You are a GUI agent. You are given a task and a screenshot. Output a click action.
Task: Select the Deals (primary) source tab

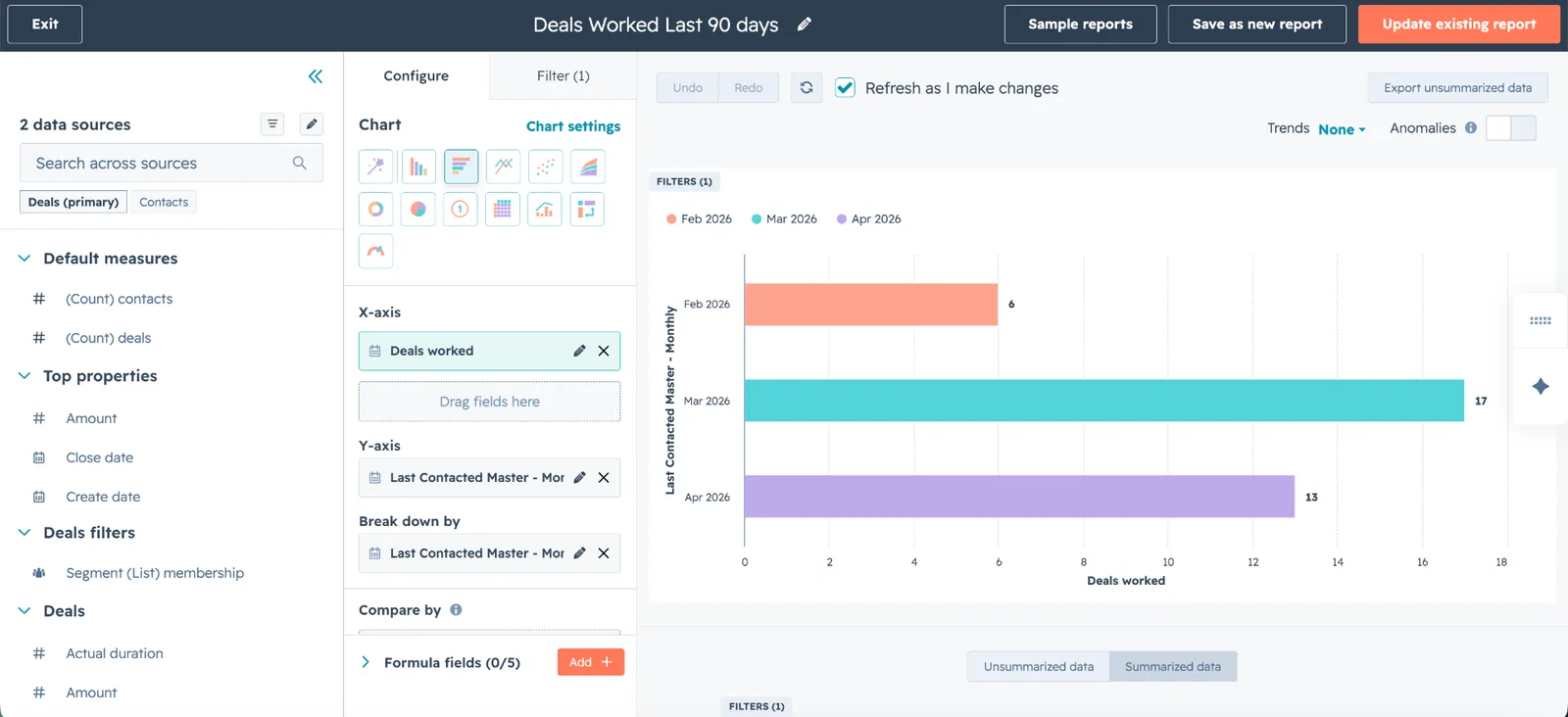pos(73,202)
